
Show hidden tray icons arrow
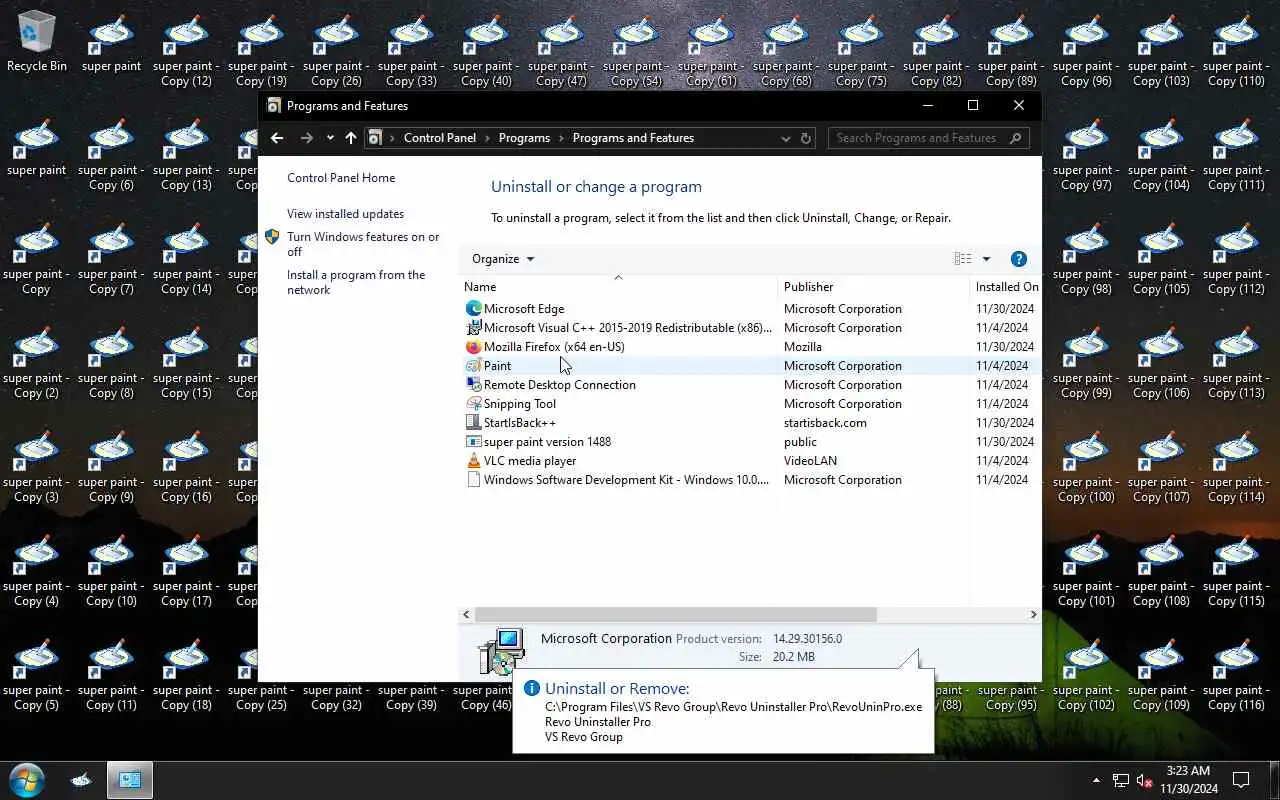tap(1097, 780)
